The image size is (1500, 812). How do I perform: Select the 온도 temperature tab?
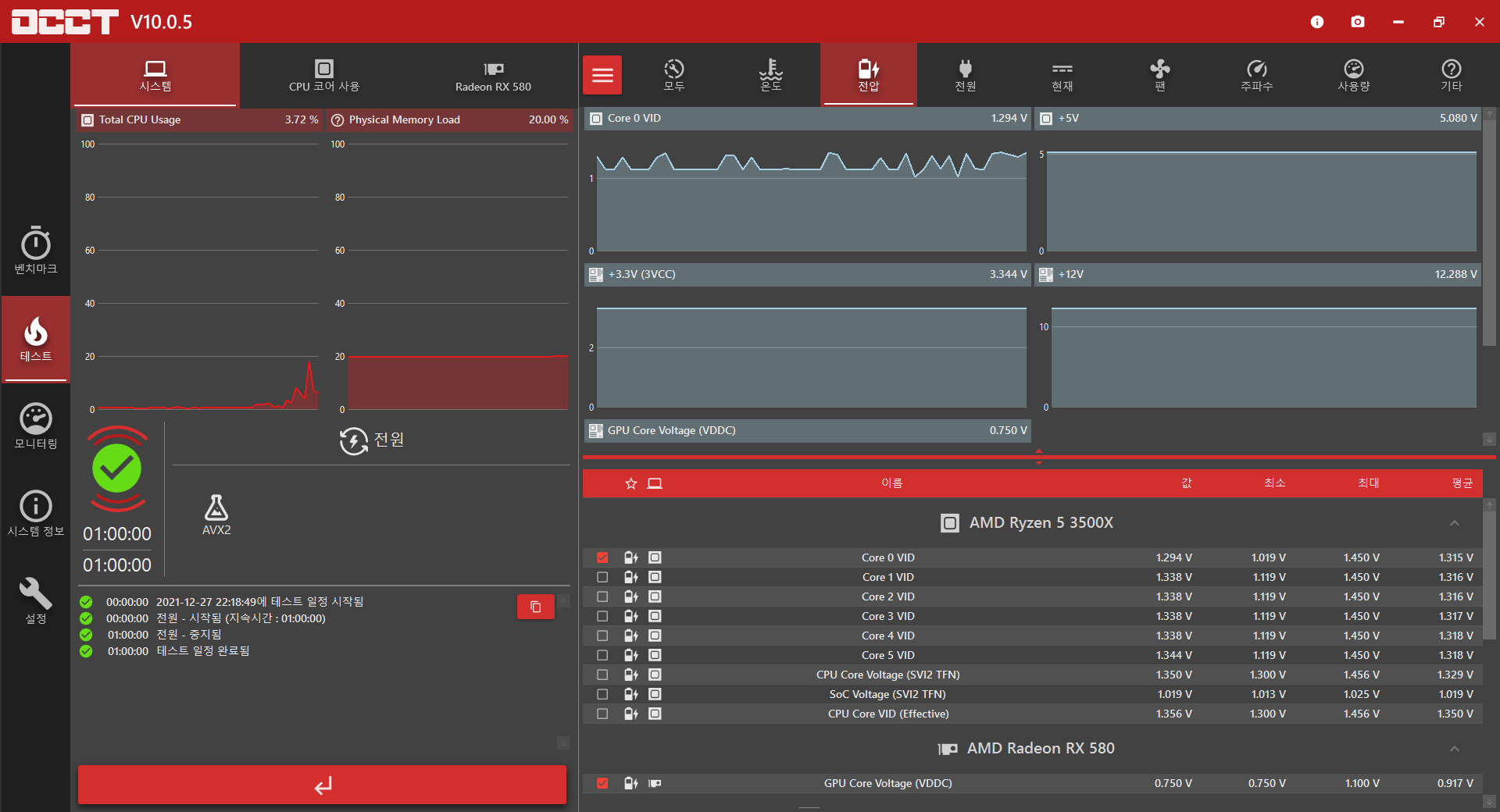[x=771, y=75]
